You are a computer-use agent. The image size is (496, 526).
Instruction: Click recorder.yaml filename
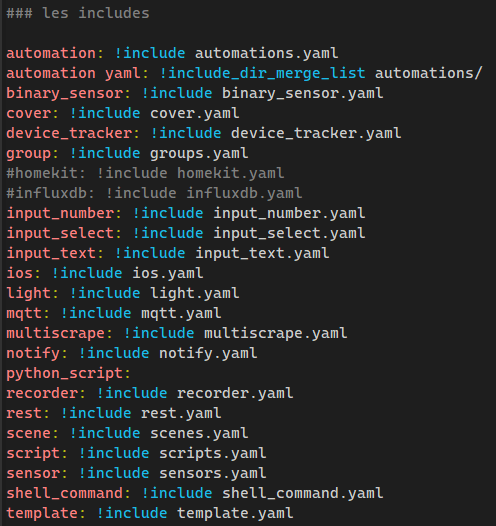point(235,393)
